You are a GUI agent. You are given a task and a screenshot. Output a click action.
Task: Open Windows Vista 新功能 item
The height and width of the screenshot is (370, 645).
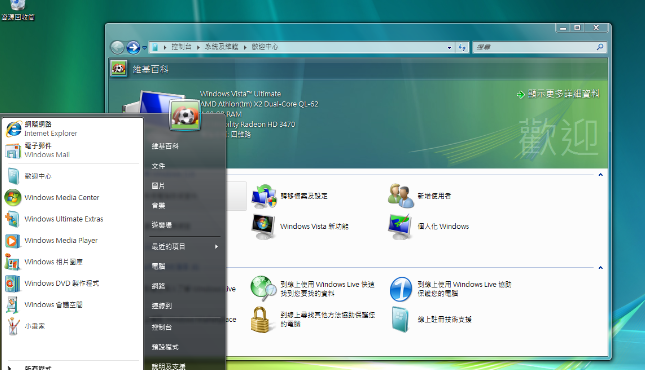coord(300,226)
